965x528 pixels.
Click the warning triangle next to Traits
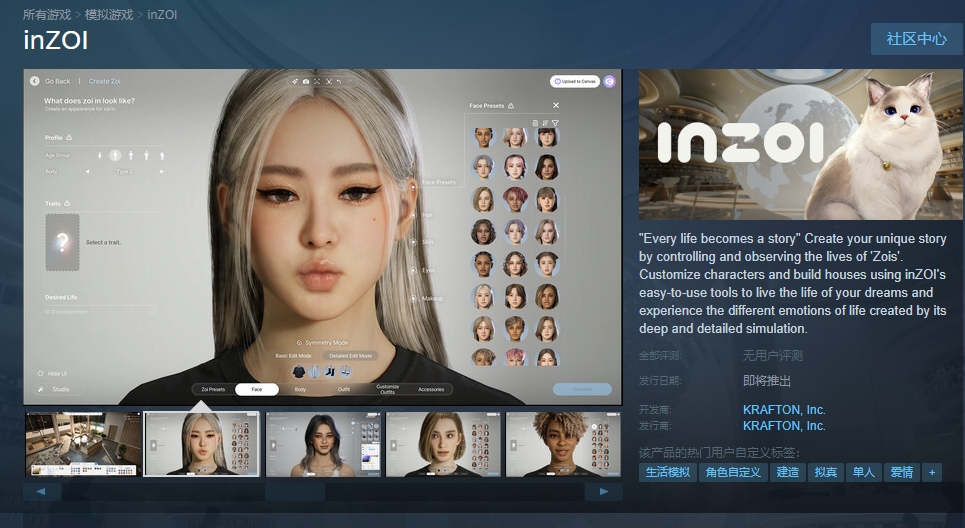(x=67, y=203)
